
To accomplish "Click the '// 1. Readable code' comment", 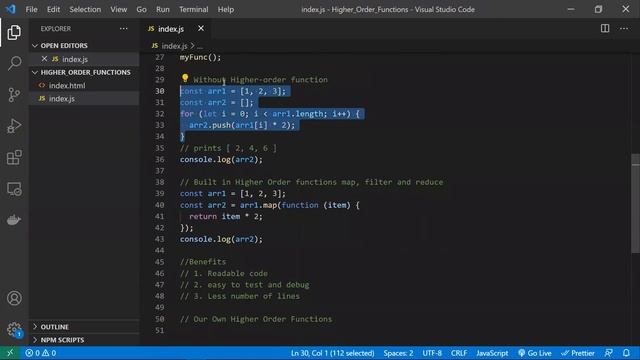I will 224,273.
